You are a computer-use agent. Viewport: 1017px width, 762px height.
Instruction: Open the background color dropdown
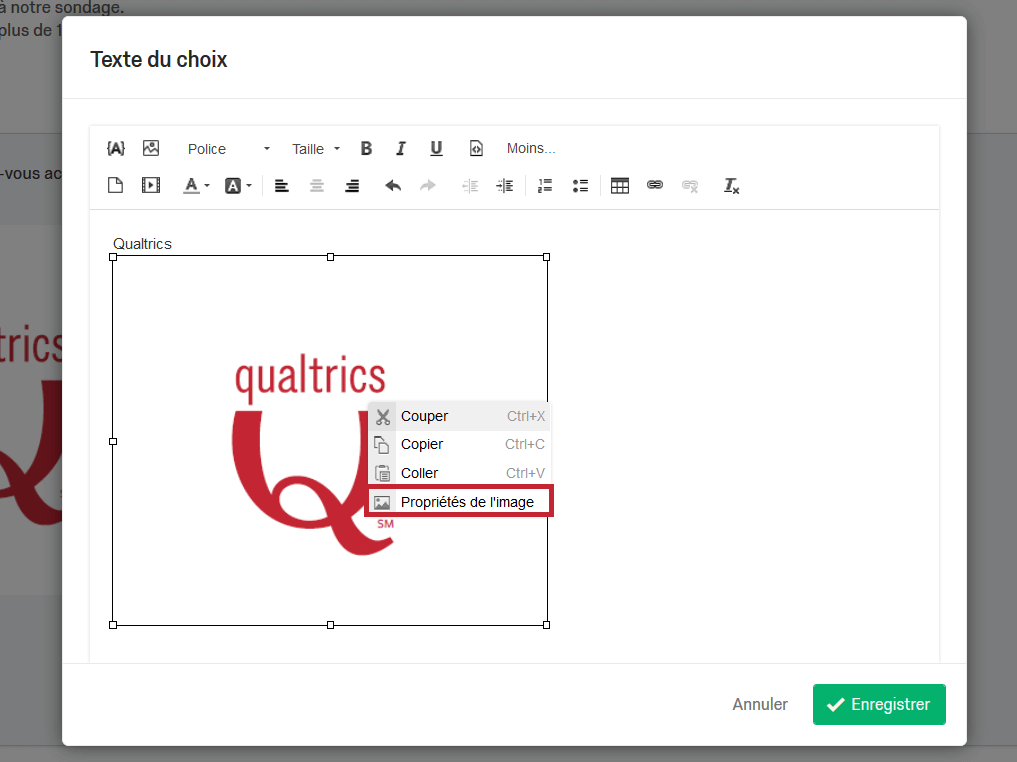pyautogui.click(x=238, y=186)
